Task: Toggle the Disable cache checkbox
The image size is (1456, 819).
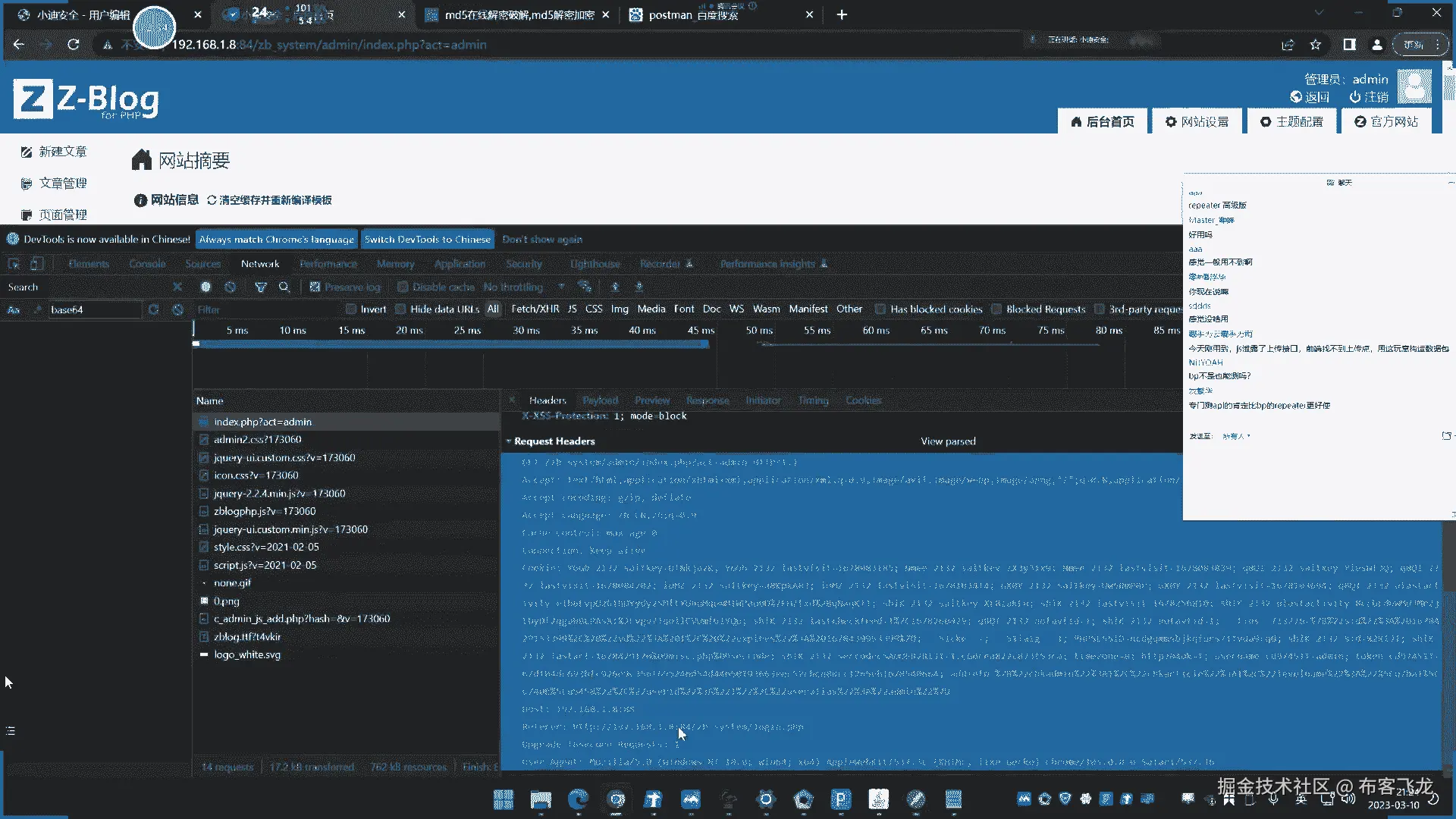Action: coord(403,287)
